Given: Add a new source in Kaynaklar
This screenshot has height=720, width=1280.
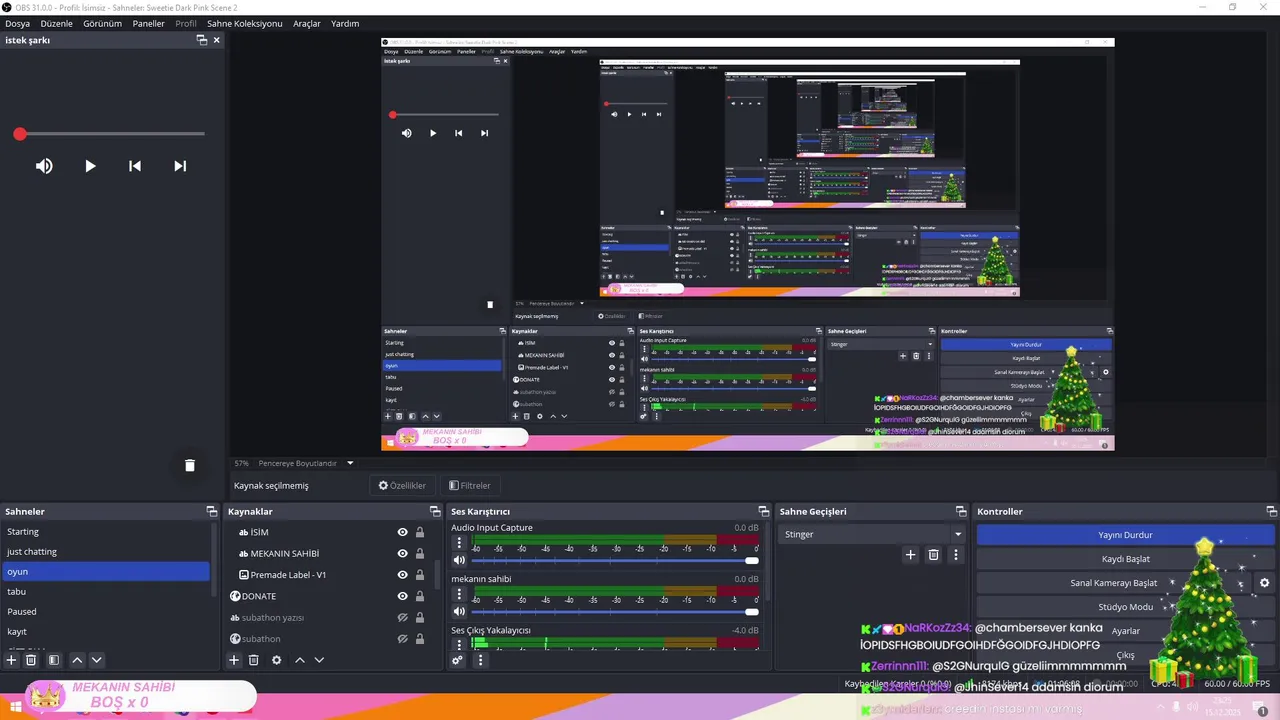Looking at the screenshot, I should 234,660.
